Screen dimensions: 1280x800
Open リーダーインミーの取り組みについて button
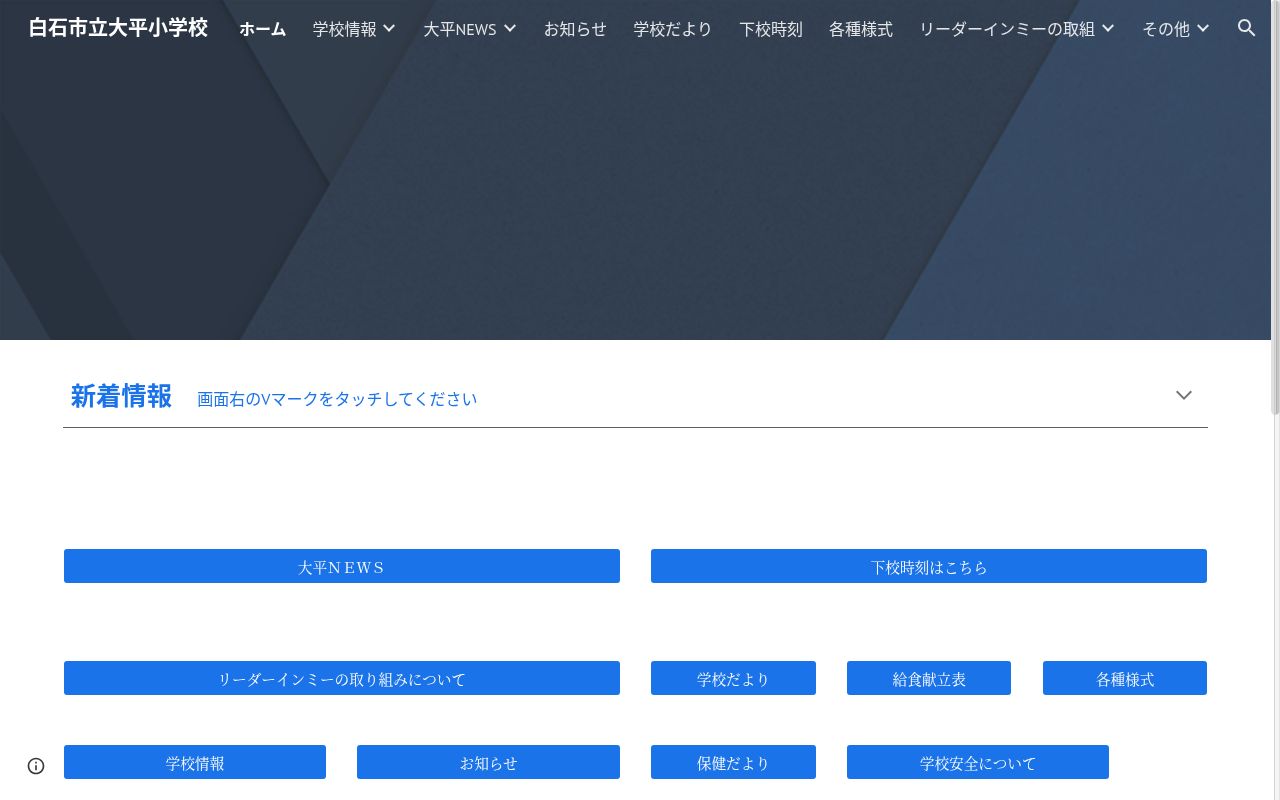(x=342, y=678)
